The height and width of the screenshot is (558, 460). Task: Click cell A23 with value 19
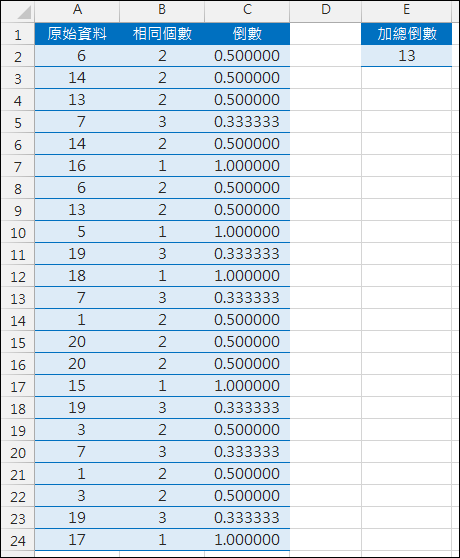tap(77, 517)
